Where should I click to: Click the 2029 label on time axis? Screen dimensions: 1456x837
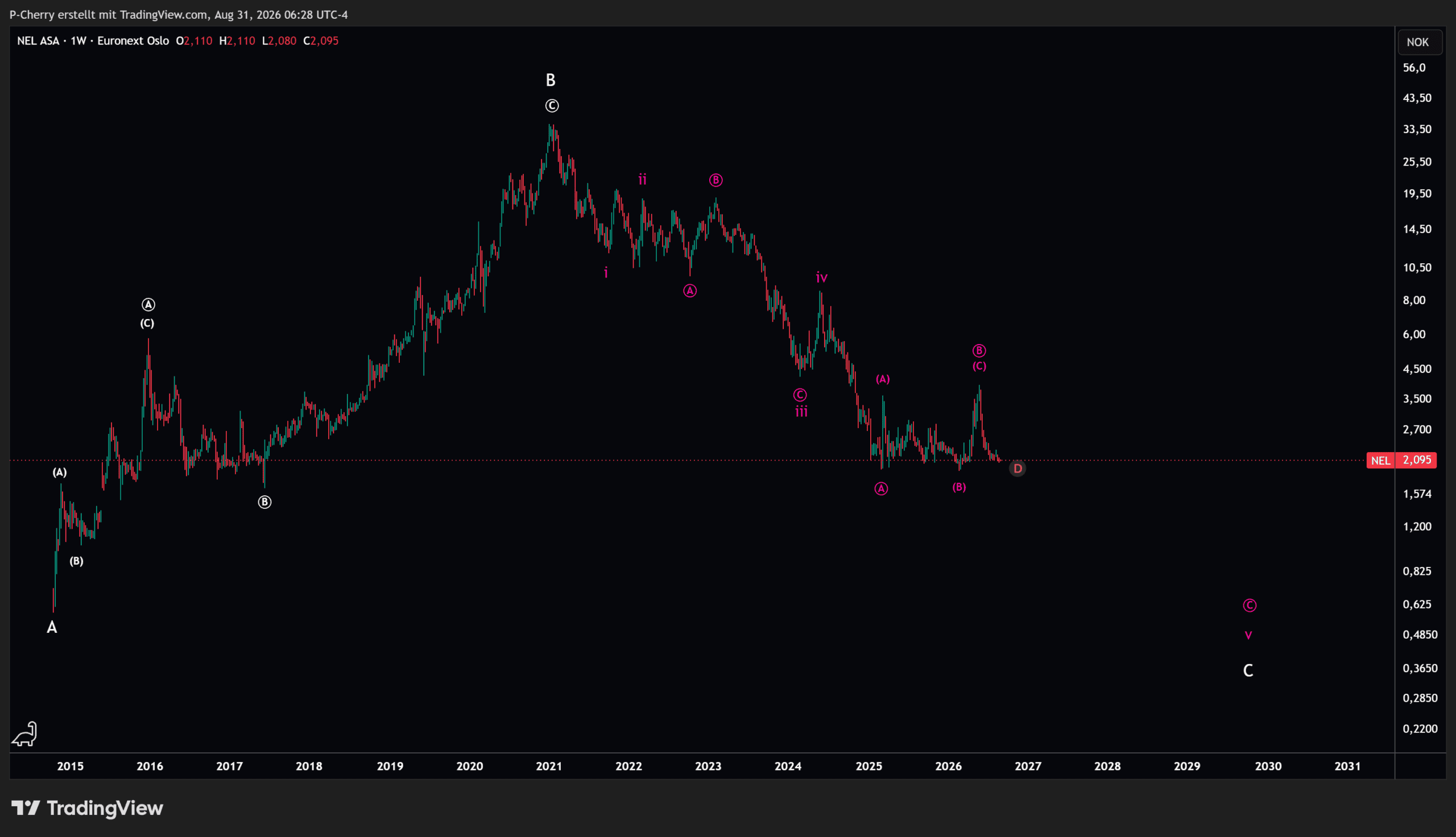click(1187, 766)
